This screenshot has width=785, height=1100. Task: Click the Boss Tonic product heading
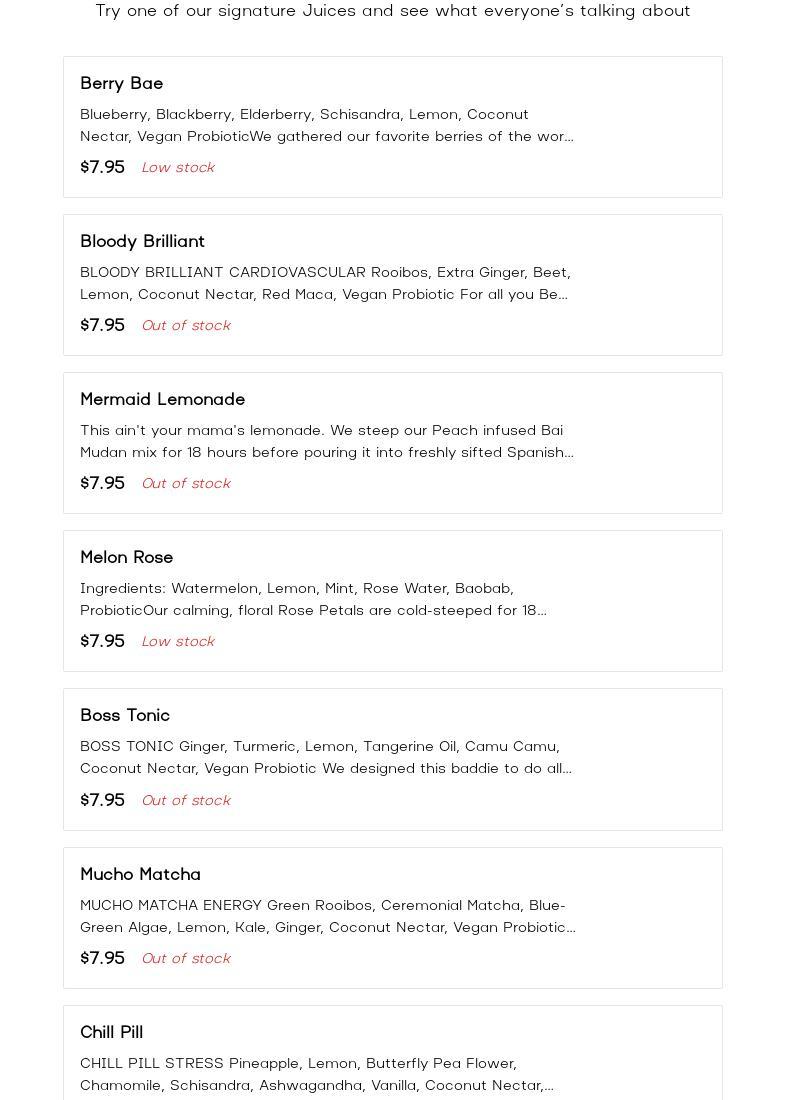(x=125, y=715)
